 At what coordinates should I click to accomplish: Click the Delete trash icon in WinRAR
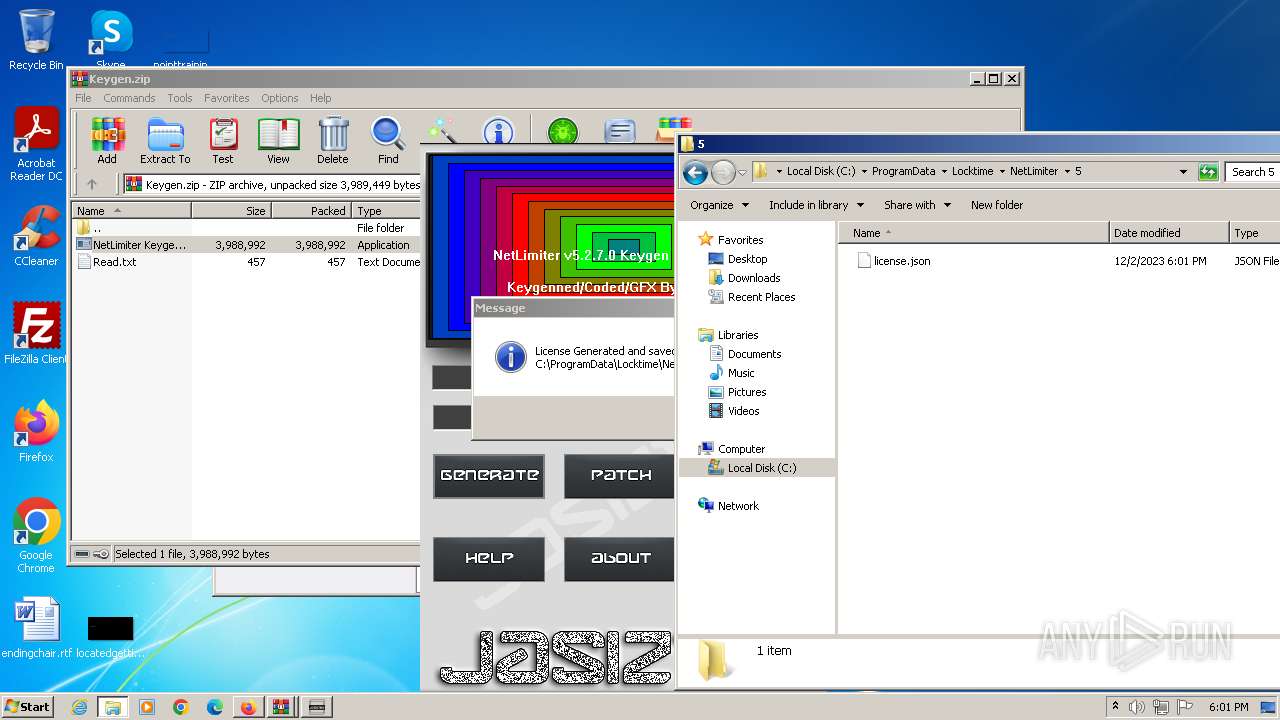tap(333, 140)
